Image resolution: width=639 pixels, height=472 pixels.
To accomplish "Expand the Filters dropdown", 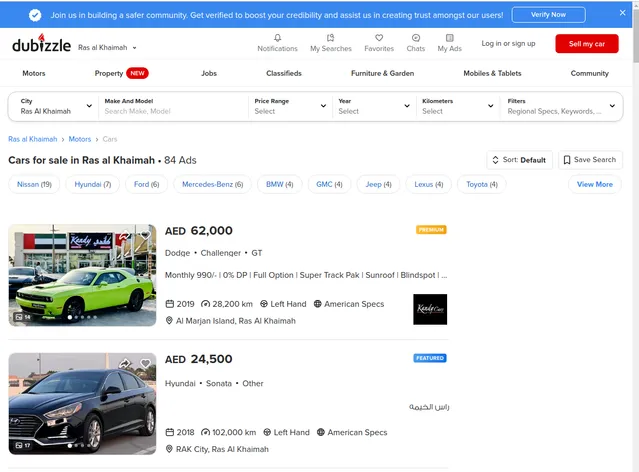I will [561, 106].
